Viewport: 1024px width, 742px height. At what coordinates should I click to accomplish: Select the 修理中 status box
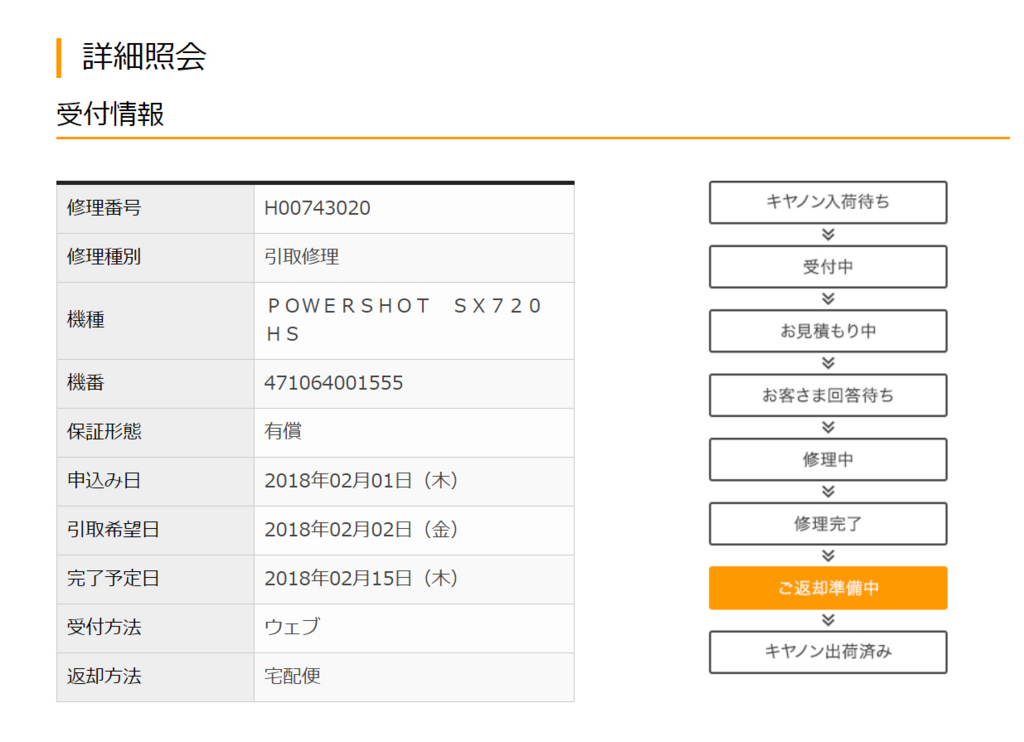coord(827,459)
